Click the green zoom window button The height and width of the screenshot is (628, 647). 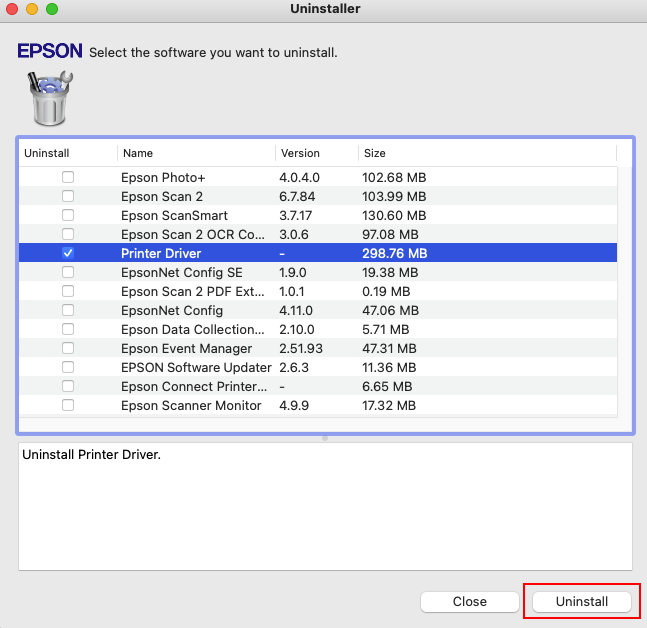(52, 9)
